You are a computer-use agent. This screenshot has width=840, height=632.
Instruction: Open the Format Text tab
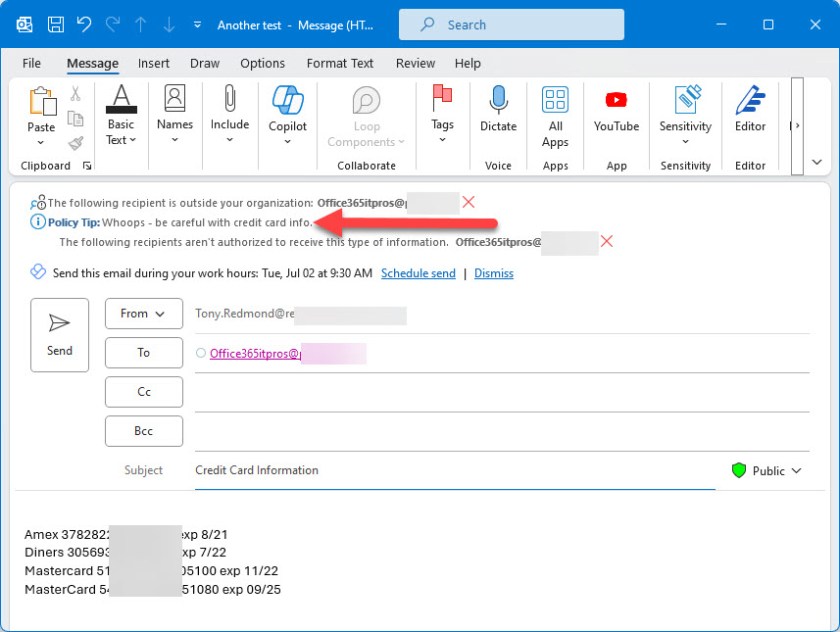[340, 63]
